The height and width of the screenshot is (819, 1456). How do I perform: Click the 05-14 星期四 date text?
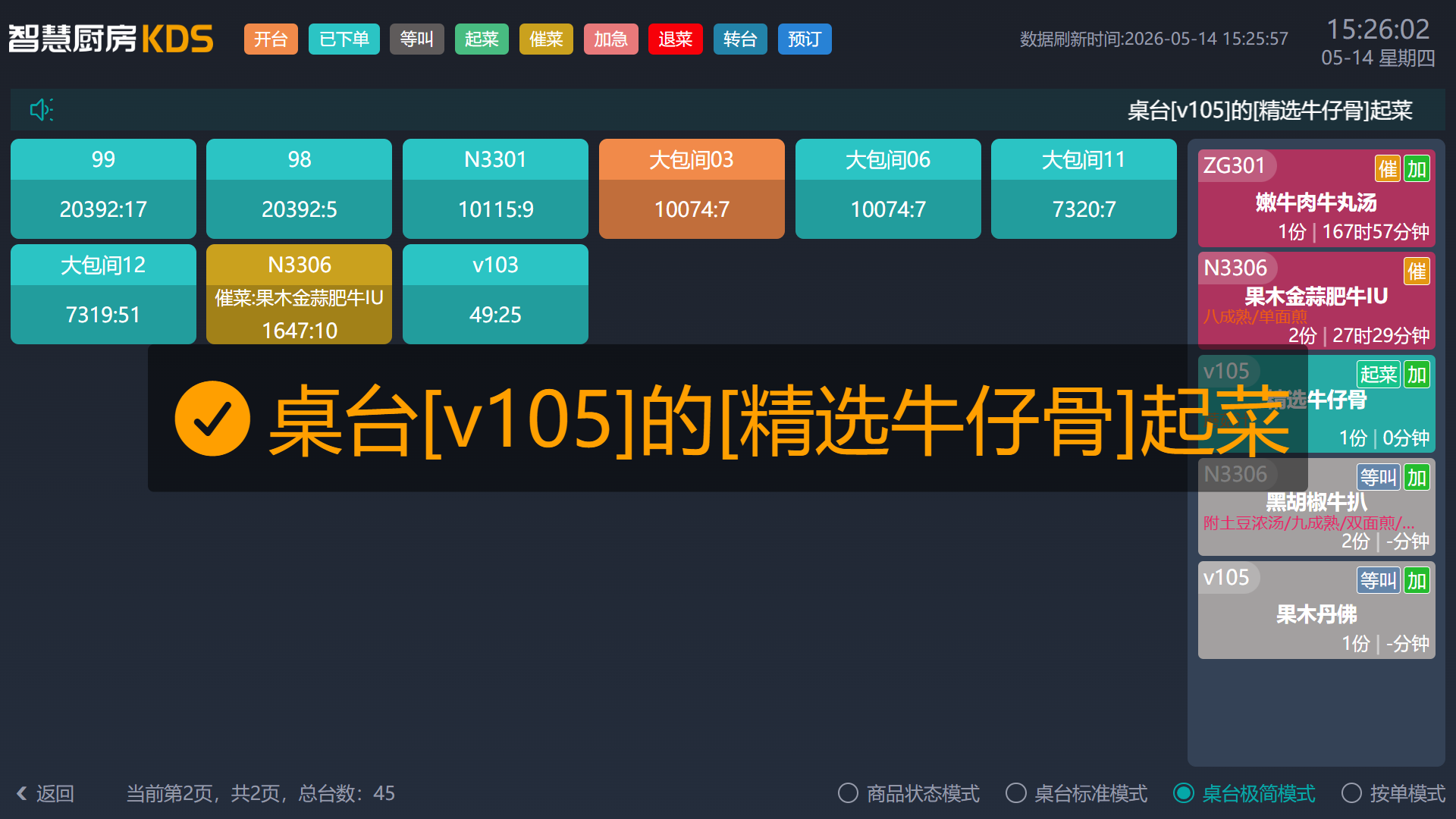point(1378,58)
